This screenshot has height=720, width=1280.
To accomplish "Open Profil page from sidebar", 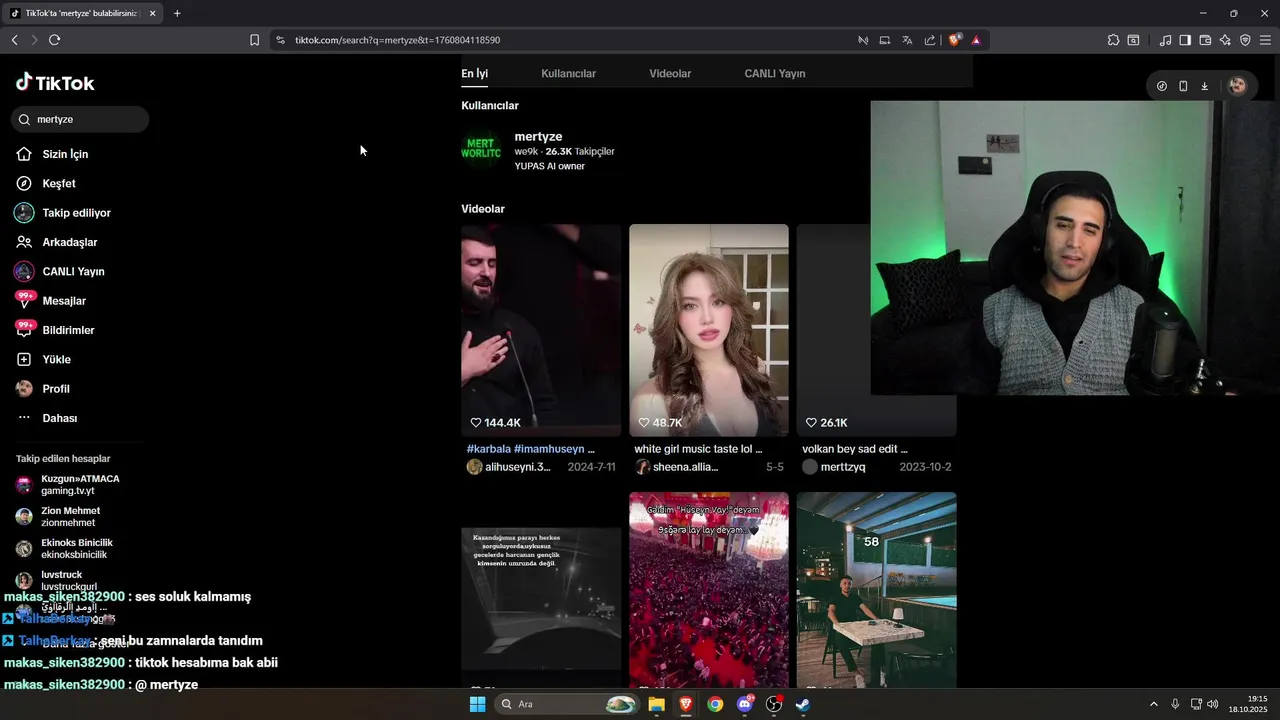I will [55, 389].
